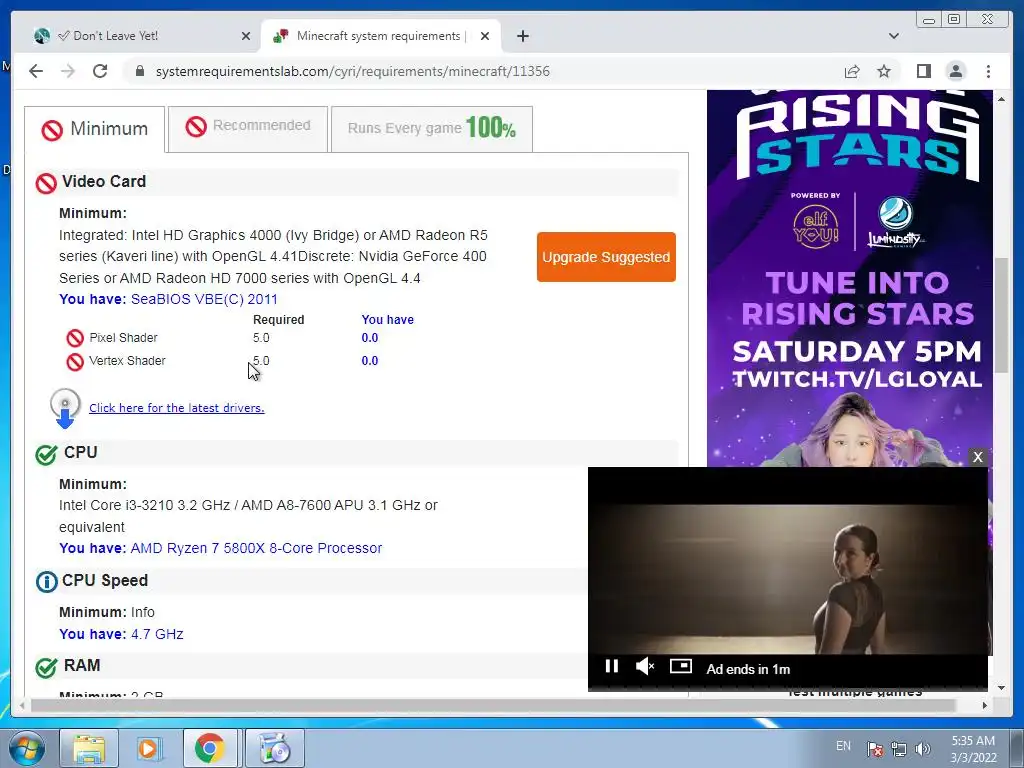Viewport: 1024px width, 768px height.
Task: Reload the current page
Action: coord(100,71)
